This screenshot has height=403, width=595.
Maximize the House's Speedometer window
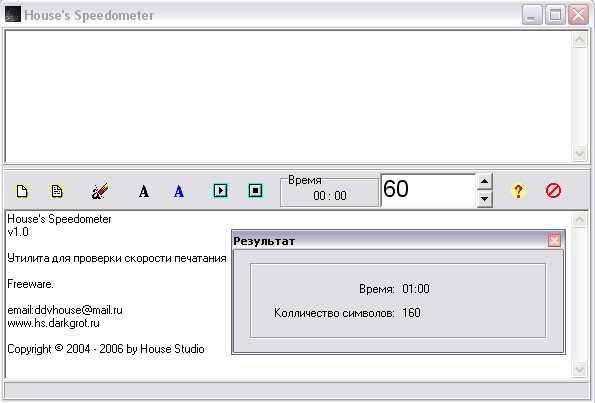(555, 15)
